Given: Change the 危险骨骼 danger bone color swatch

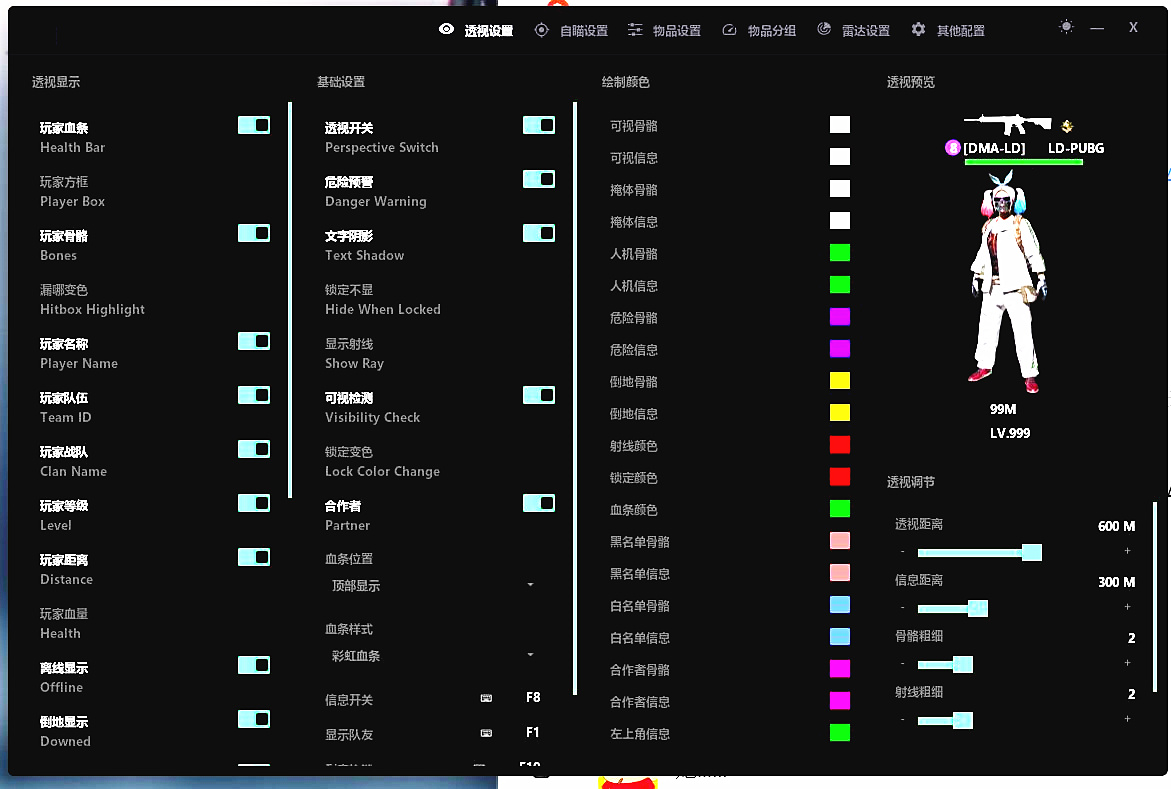Looking at the screenshot, I should (x=839, y=317).
